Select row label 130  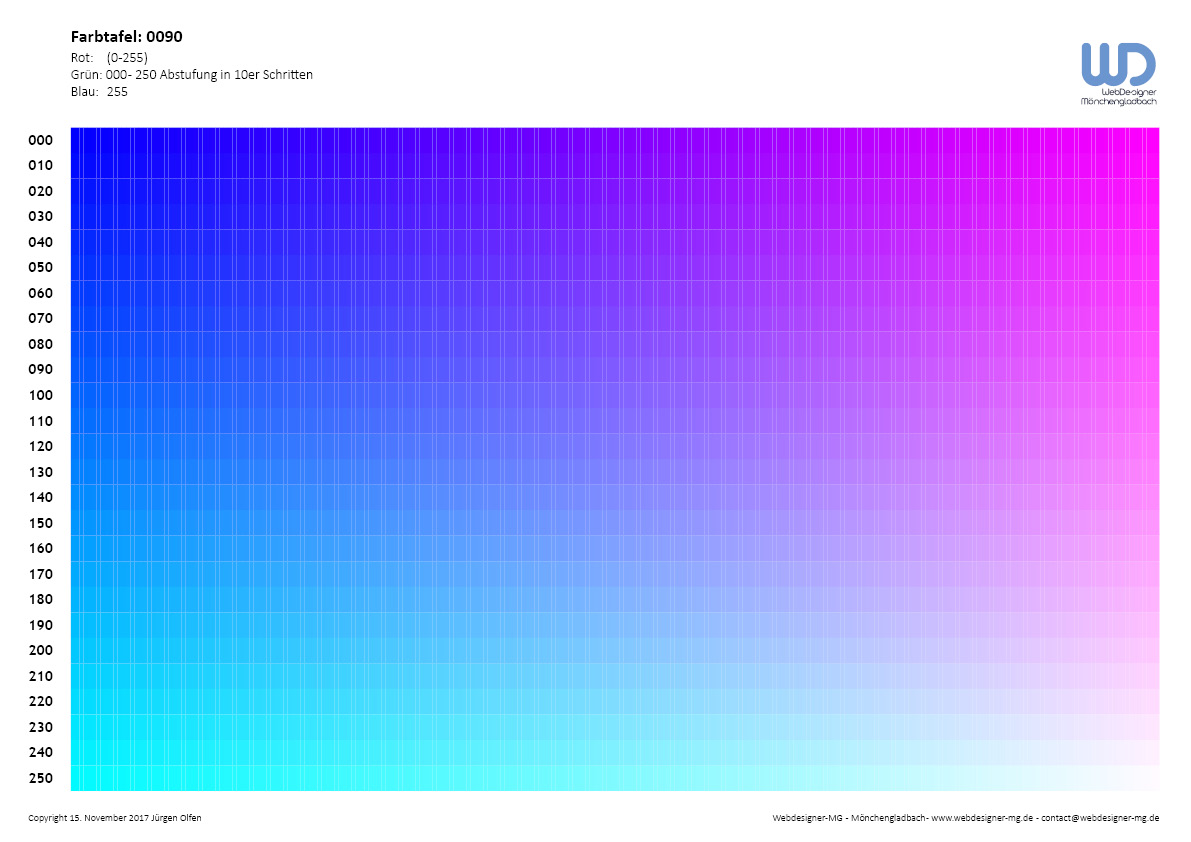click(x=40, y=471)
